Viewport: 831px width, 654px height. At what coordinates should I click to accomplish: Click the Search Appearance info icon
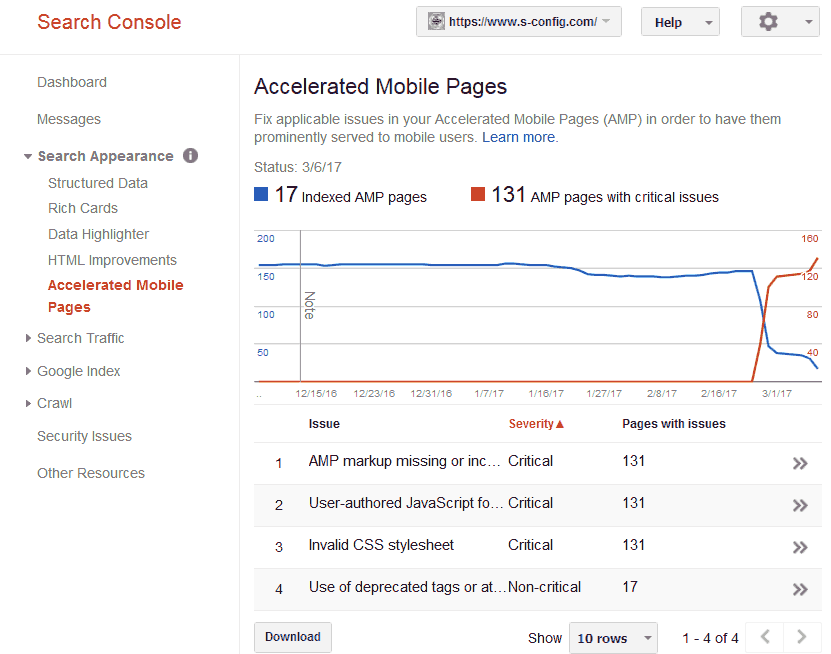point(190,155)
